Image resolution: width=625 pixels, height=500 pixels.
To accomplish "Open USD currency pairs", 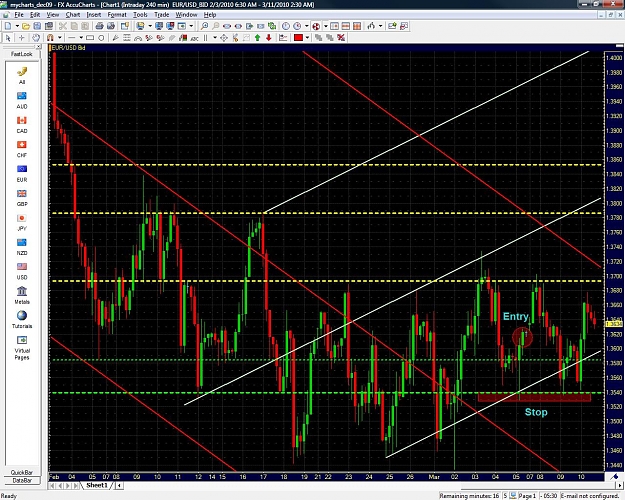I will point(22,271).
